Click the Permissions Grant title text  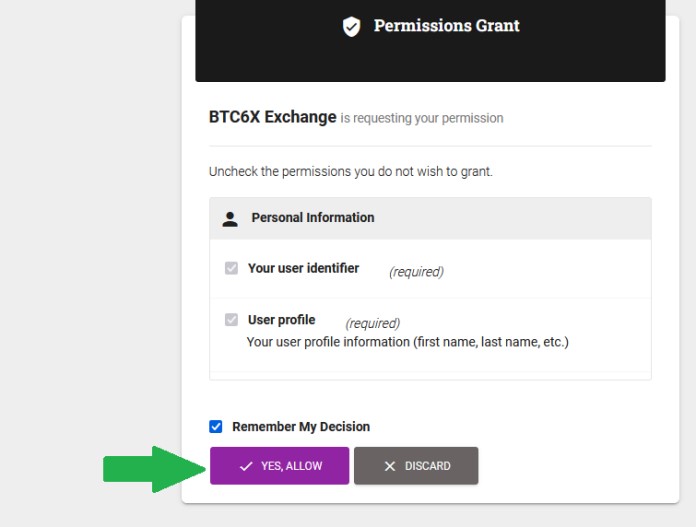(447, 26)
